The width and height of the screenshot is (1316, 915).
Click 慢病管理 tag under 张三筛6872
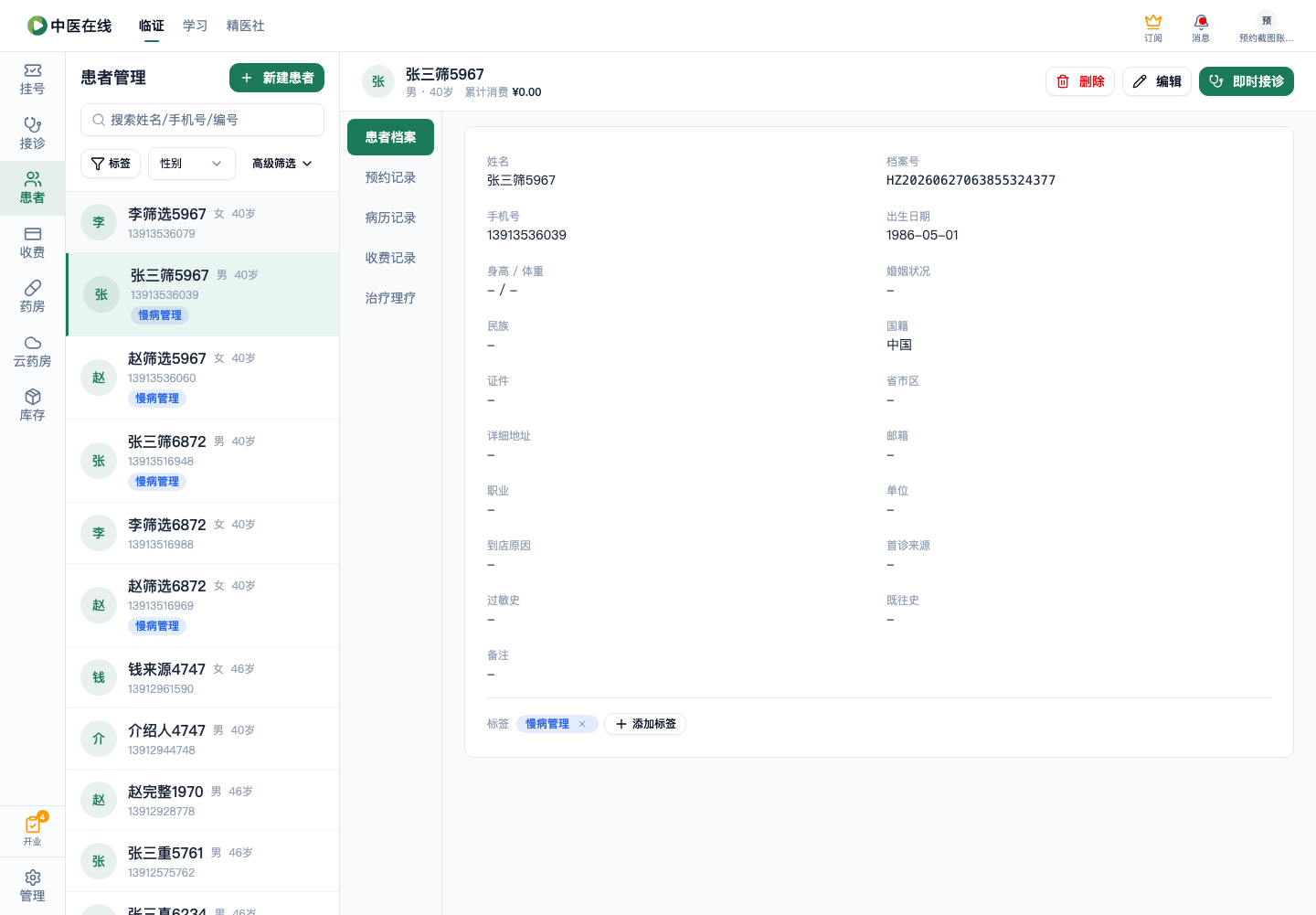pyautogui.click(x=157, y=482)
